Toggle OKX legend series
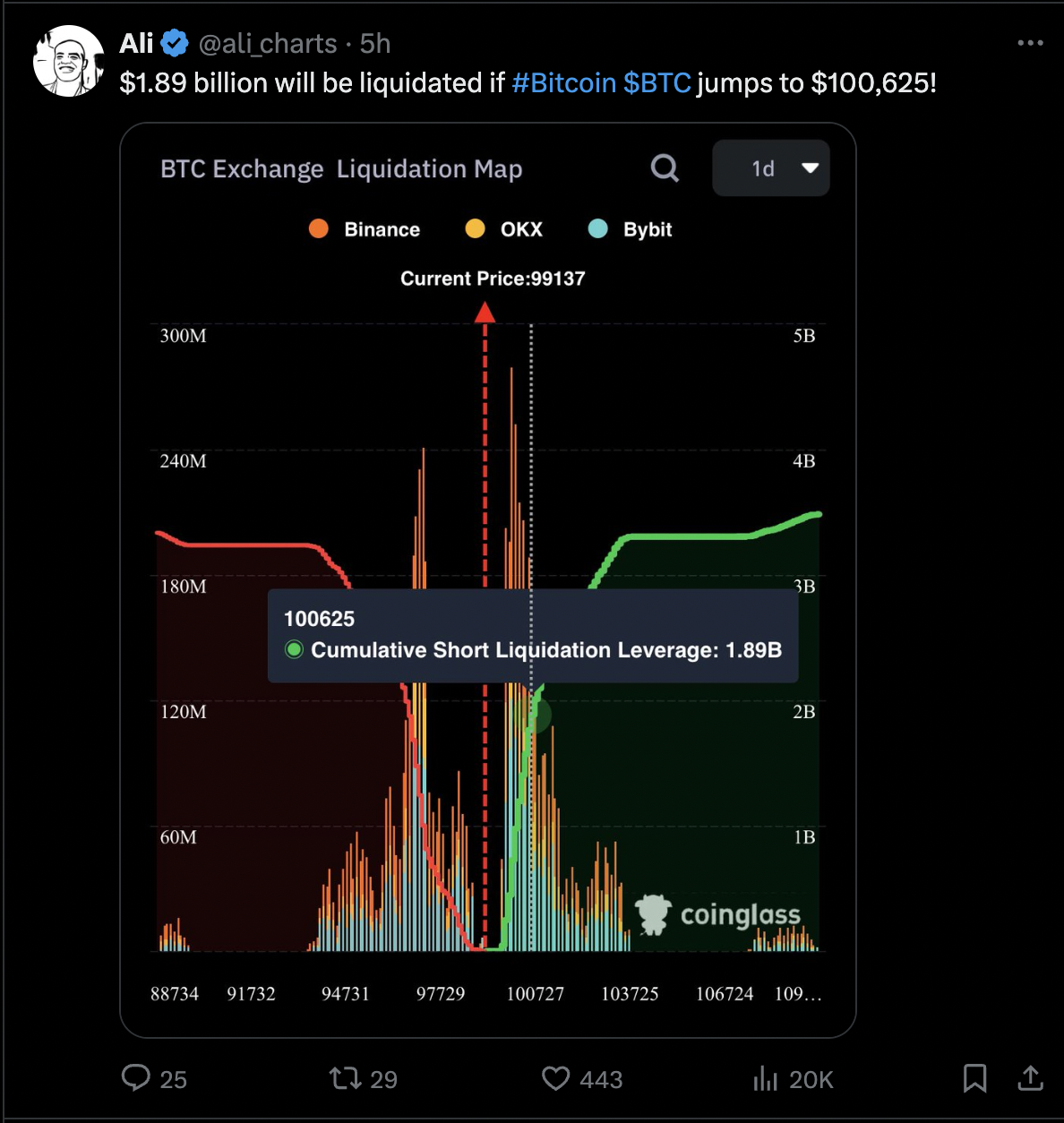Image resolution: width=1064 pixels, height=1123 pixels. pyautogui.click(x=504, y=229)
